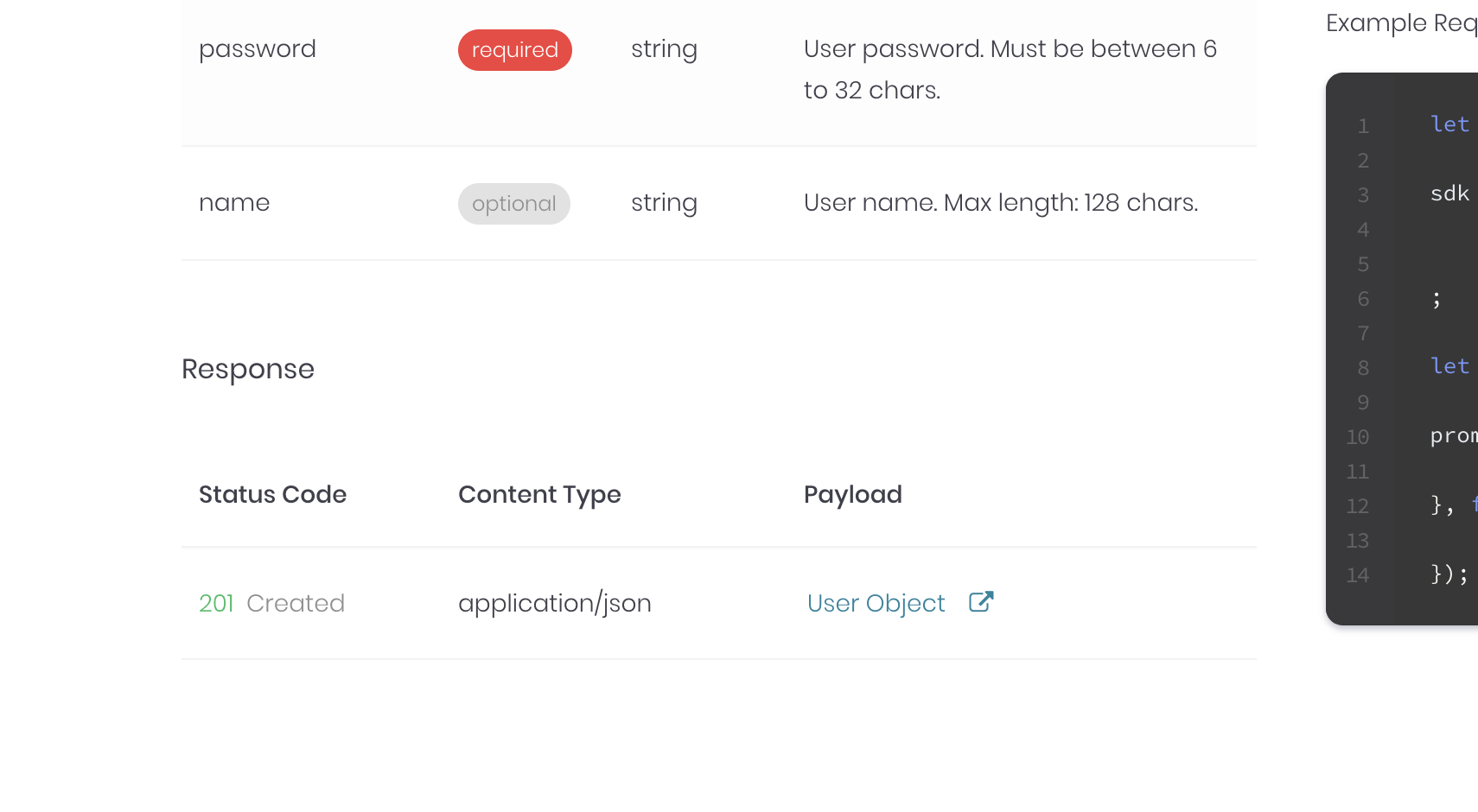Click the Content Type column header

539,494
